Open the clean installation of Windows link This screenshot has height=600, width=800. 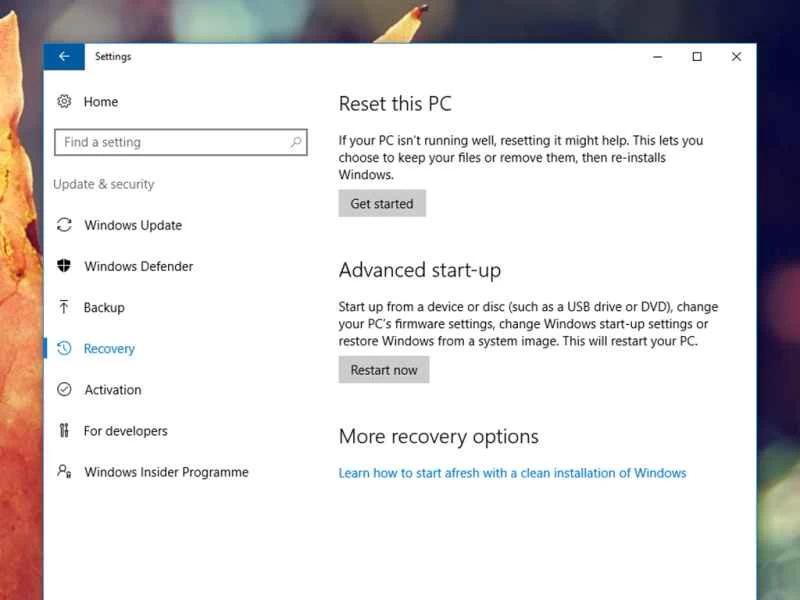coord(513,472)
